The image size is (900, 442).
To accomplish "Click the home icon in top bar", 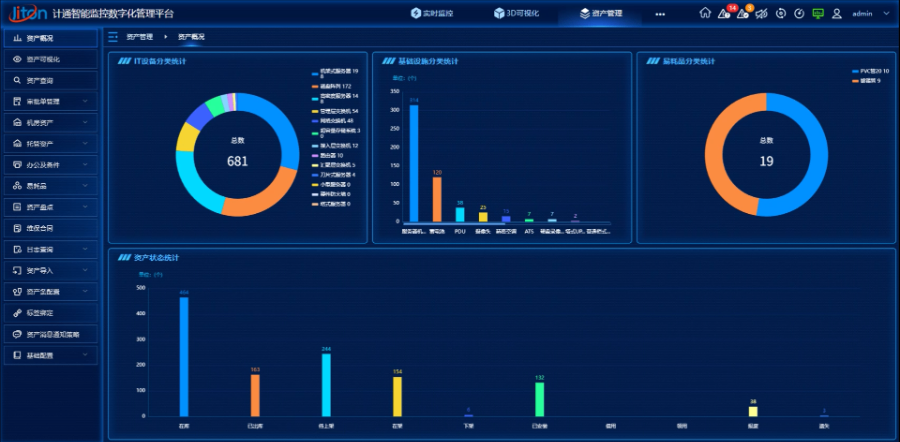I will [x=705, y=13].
